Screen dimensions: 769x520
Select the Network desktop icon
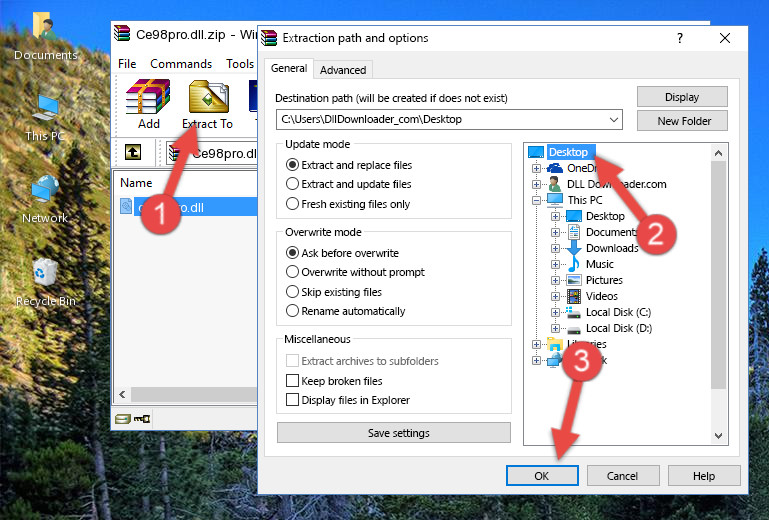45,200
